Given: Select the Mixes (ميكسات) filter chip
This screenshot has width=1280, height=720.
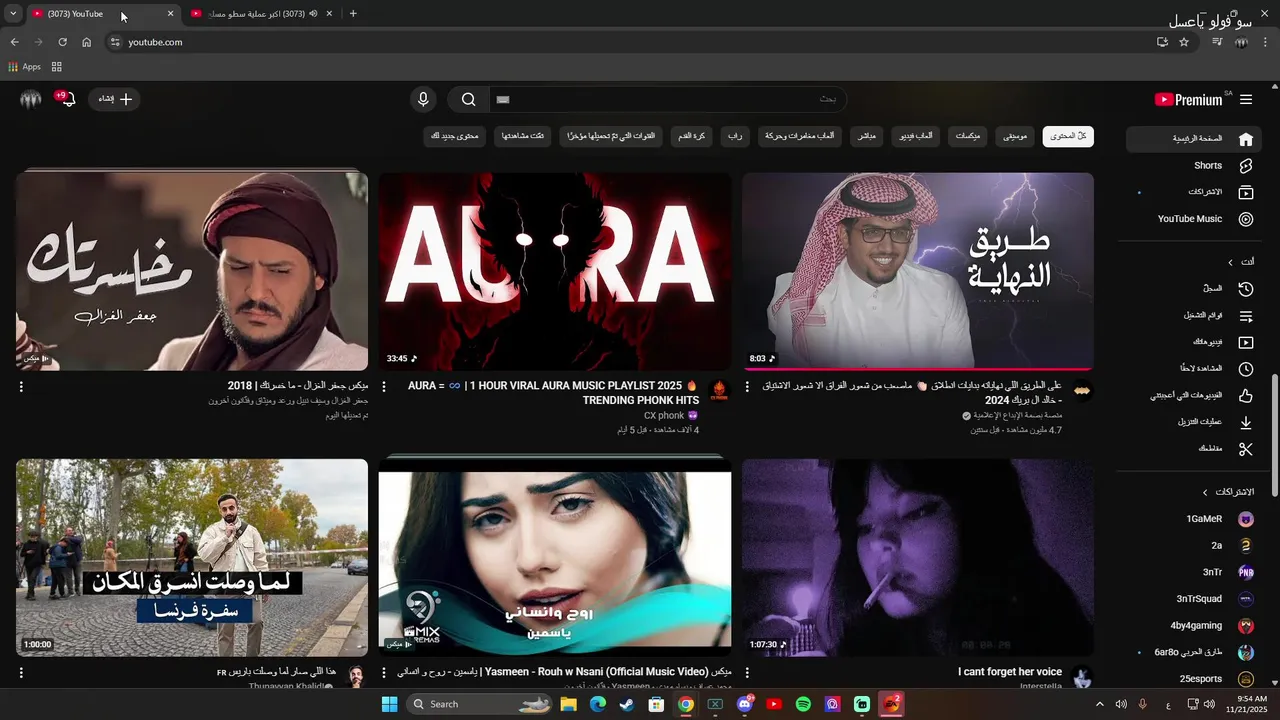Looking at the screenshot, I should (967, 136).
